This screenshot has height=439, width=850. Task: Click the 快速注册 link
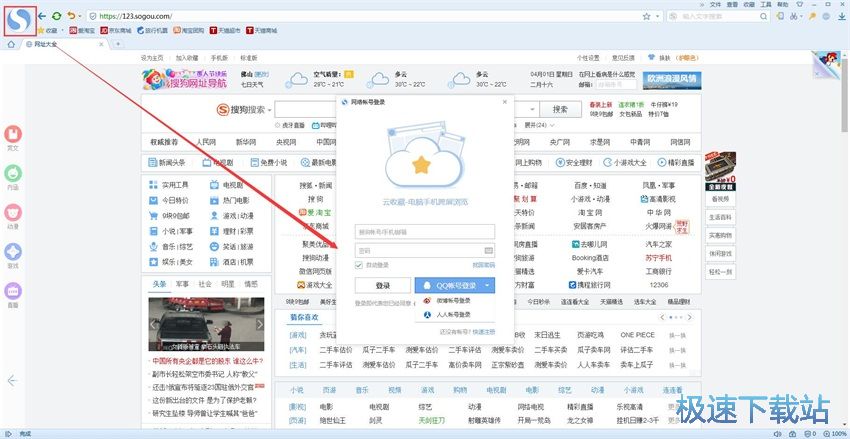[484, 332]
